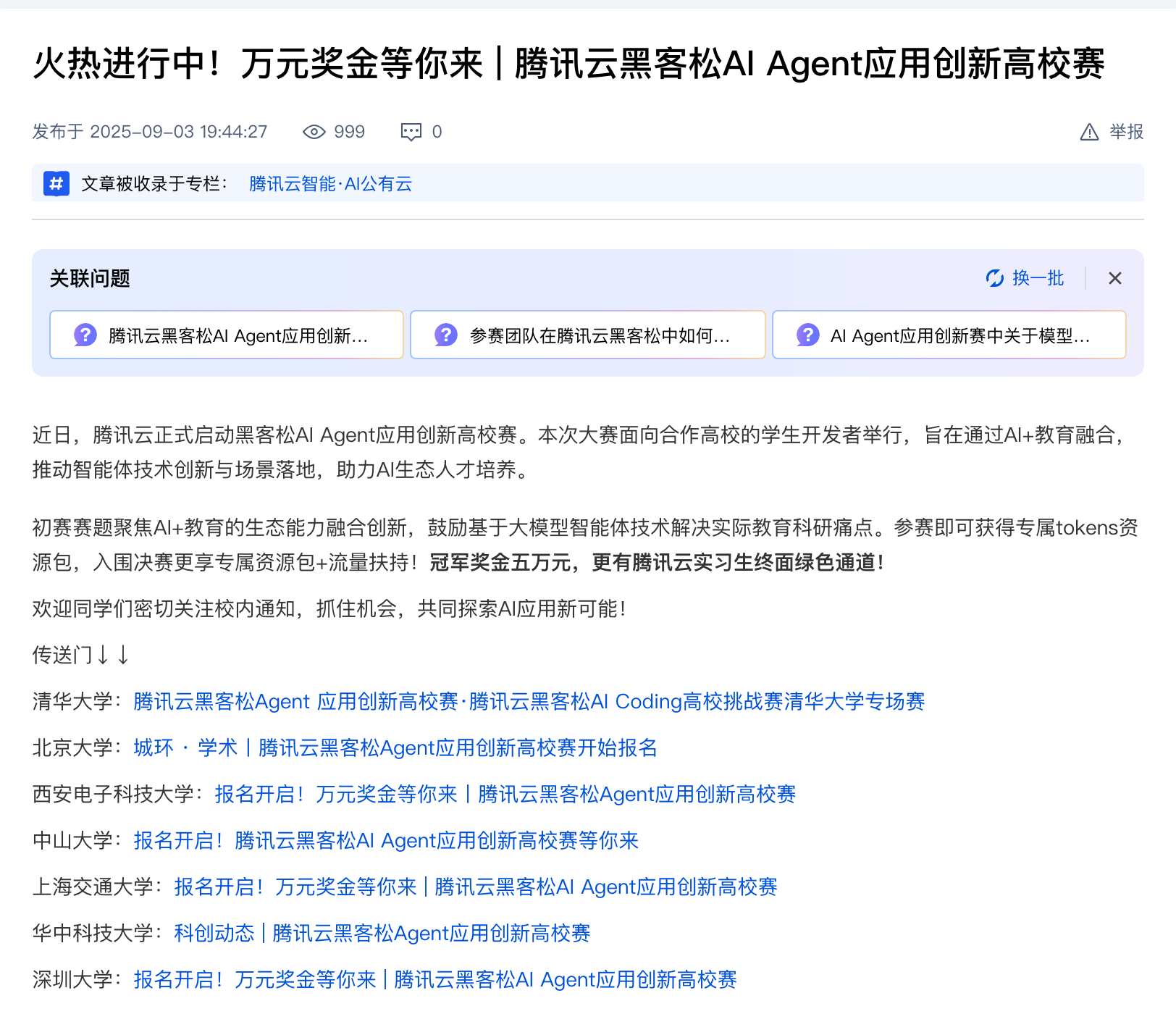Image resolution: width=1176 pixels, height=1014 pixels.
Task: Click the comment count 0
Action: pyautogui.click(x=437, y=132)
